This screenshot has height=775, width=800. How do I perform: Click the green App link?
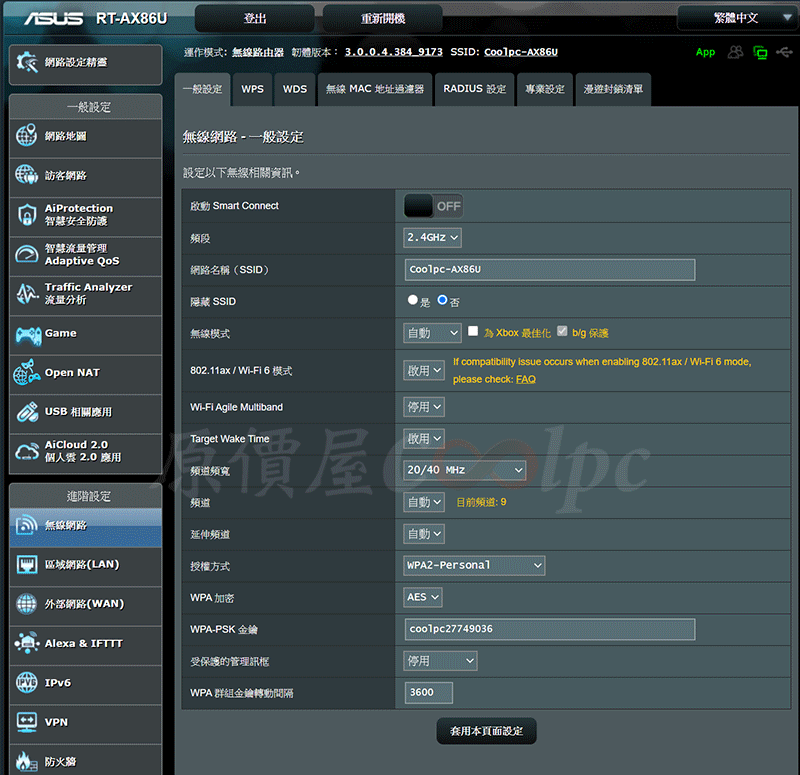[x=705, y=52]
